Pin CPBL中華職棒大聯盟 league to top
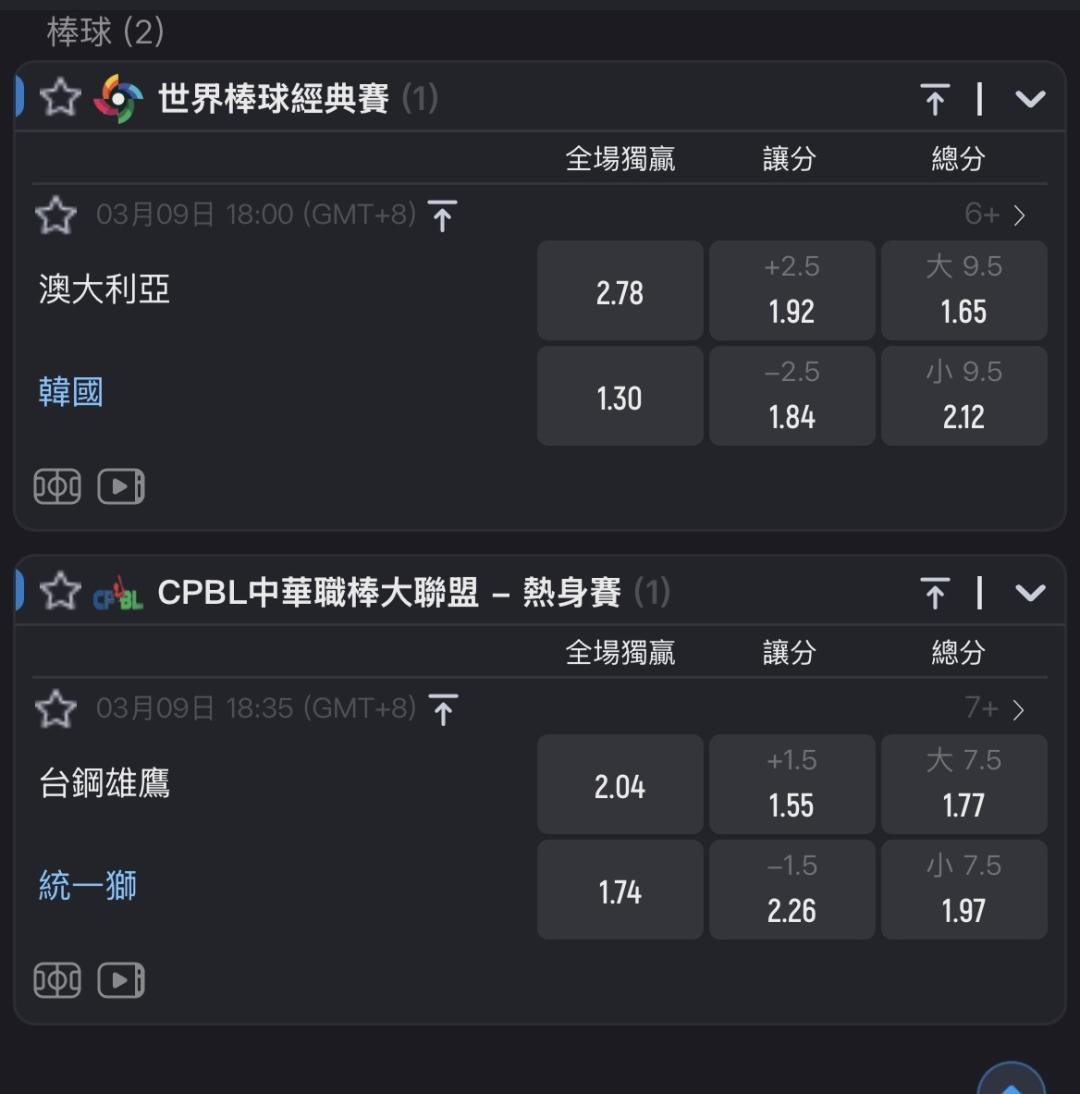The height and width of the screenshot is (1094, 1080). point(935,593)
